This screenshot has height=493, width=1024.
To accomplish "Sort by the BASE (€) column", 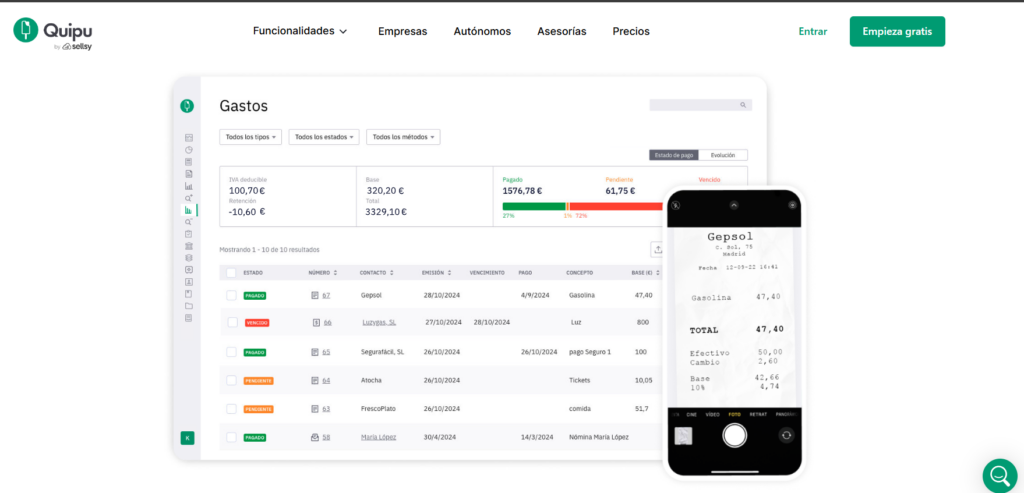I will pos(646,273).
